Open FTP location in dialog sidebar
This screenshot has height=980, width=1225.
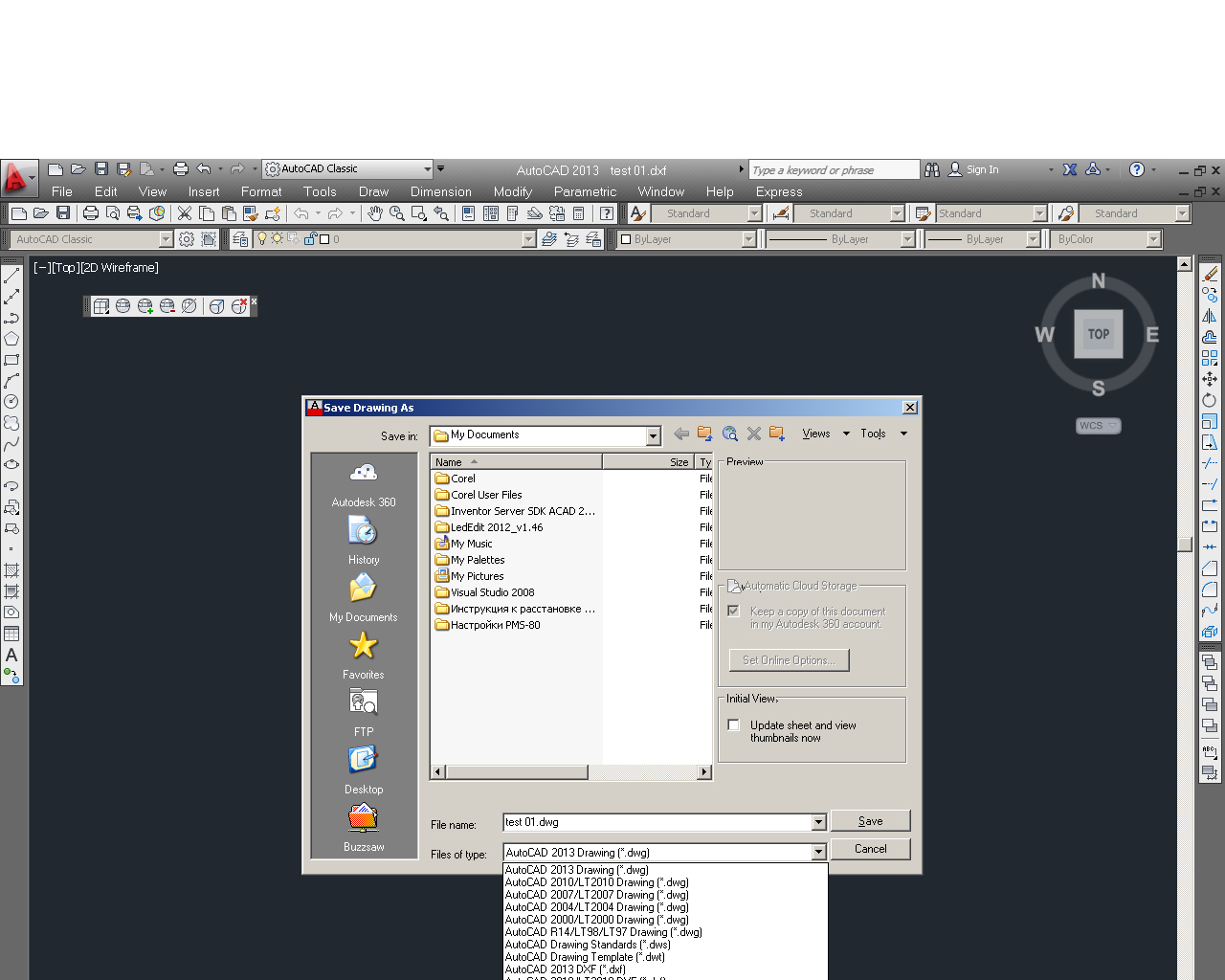tap(364, 714)
